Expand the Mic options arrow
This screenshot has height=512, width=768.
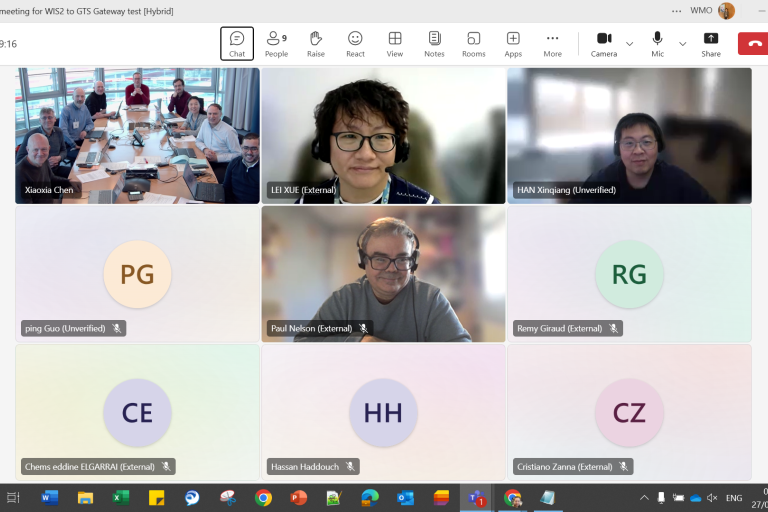683,44
